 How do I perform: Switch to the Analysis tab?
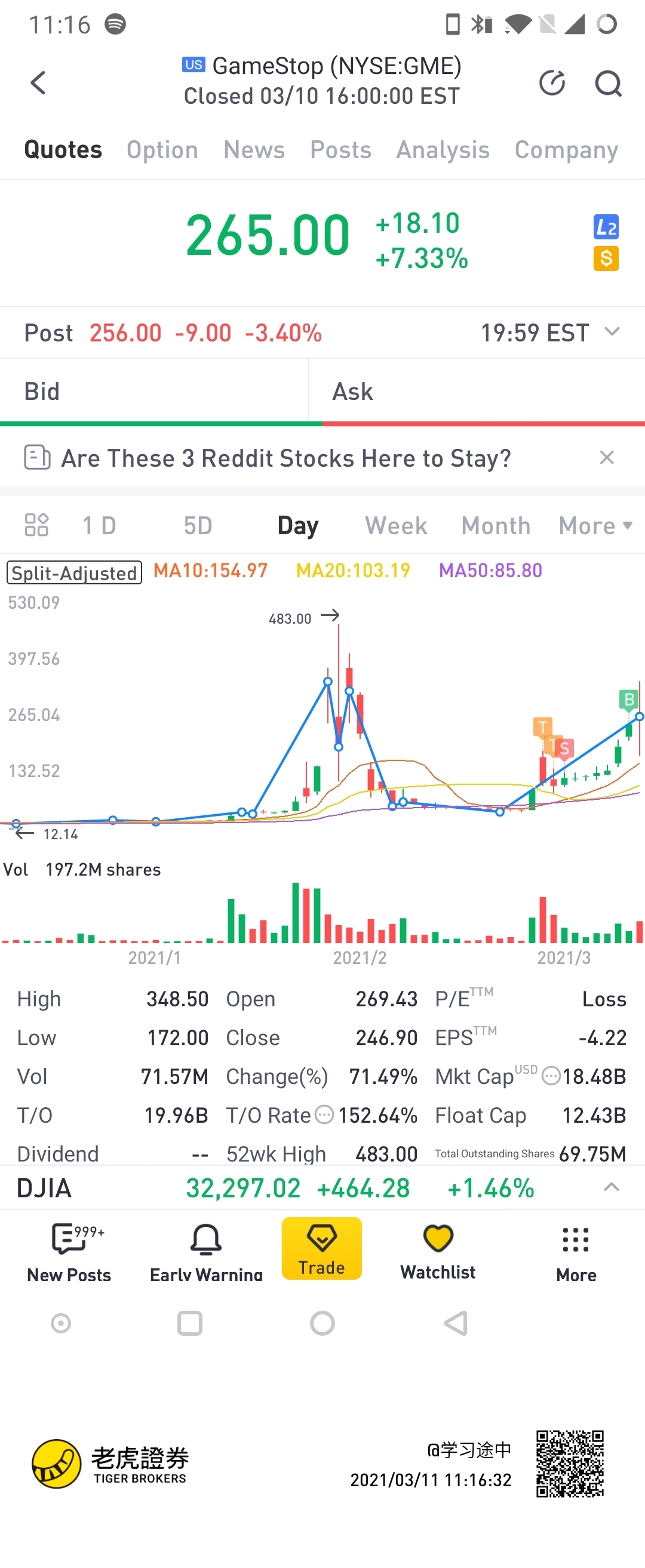pyautogui.click(x=443, y=150)
